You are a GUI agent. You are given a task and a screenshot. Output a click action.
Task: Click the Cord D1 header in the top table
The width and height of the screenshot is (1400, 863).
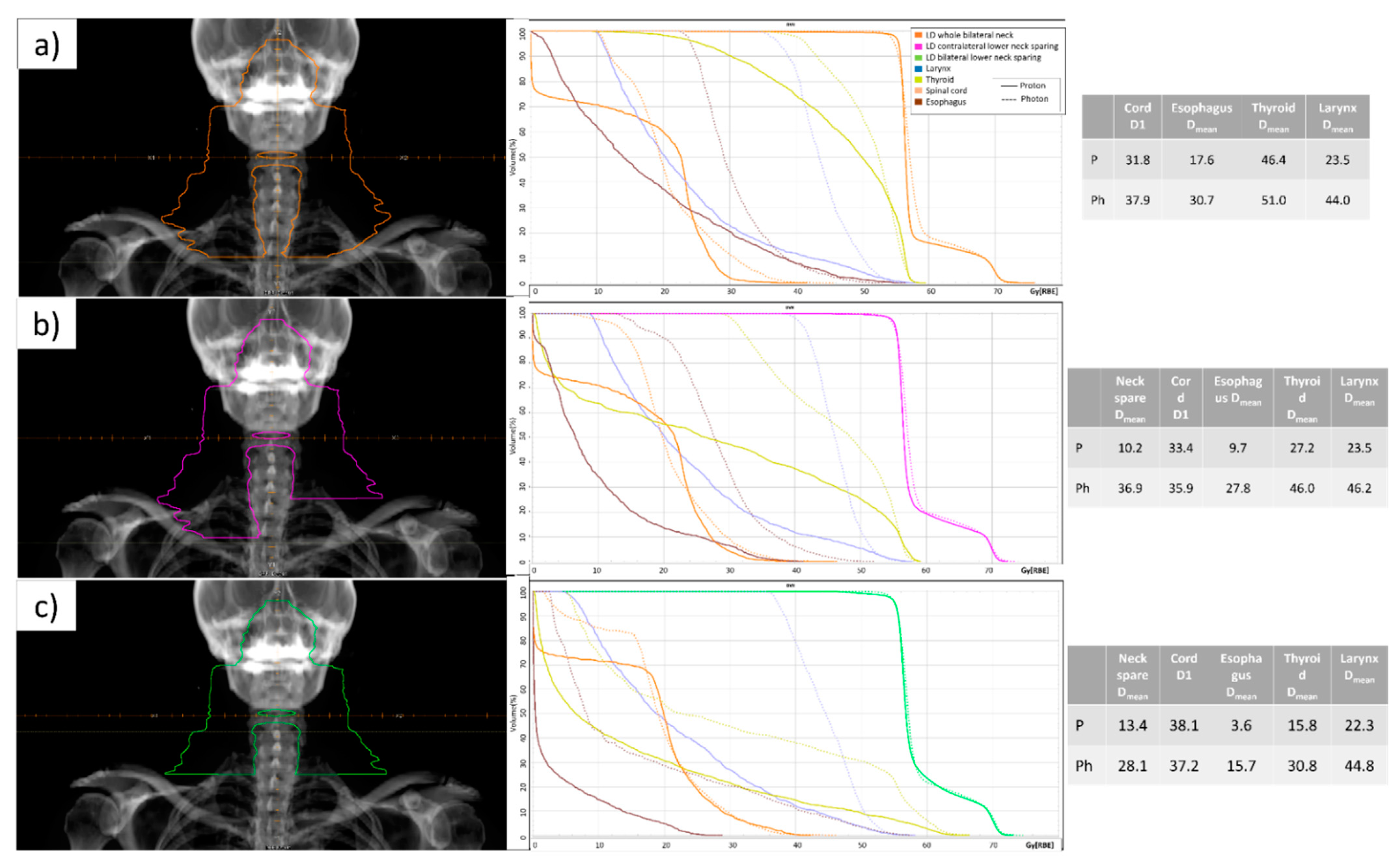pyautogui.click(x=1137, y=117)
